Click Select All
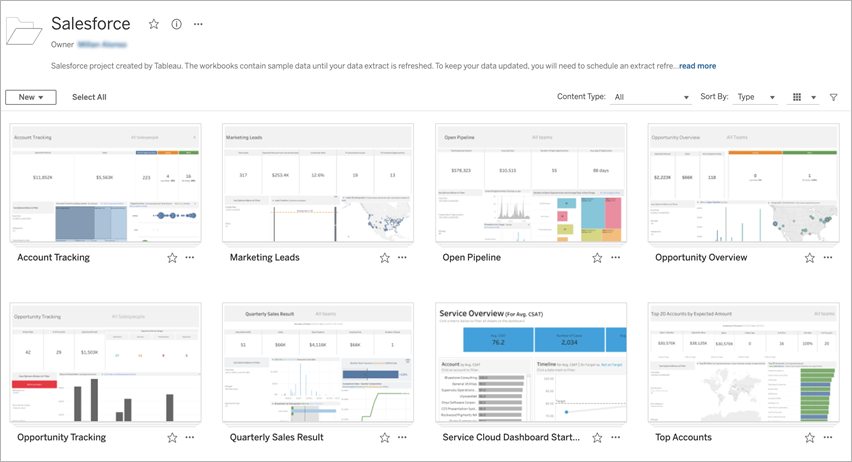This screenshot has height=462, width=852. click(x=89, y=97)
